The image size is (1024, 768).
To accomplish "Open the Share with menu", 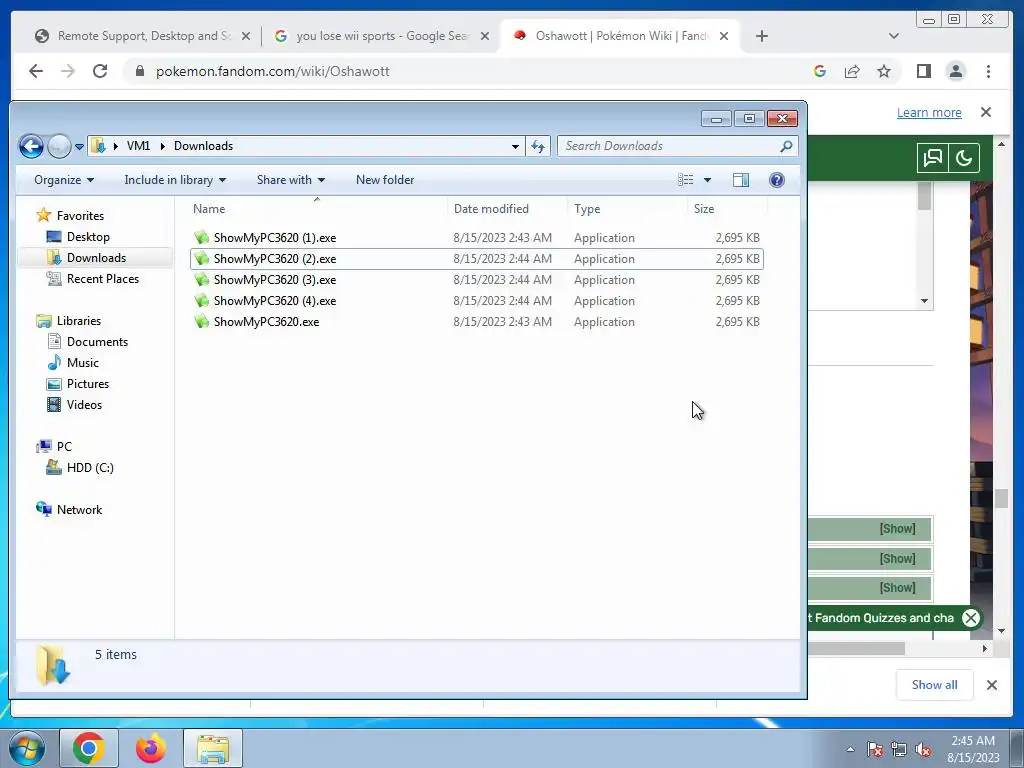I will pyautogui.click(x=291, y=180).
